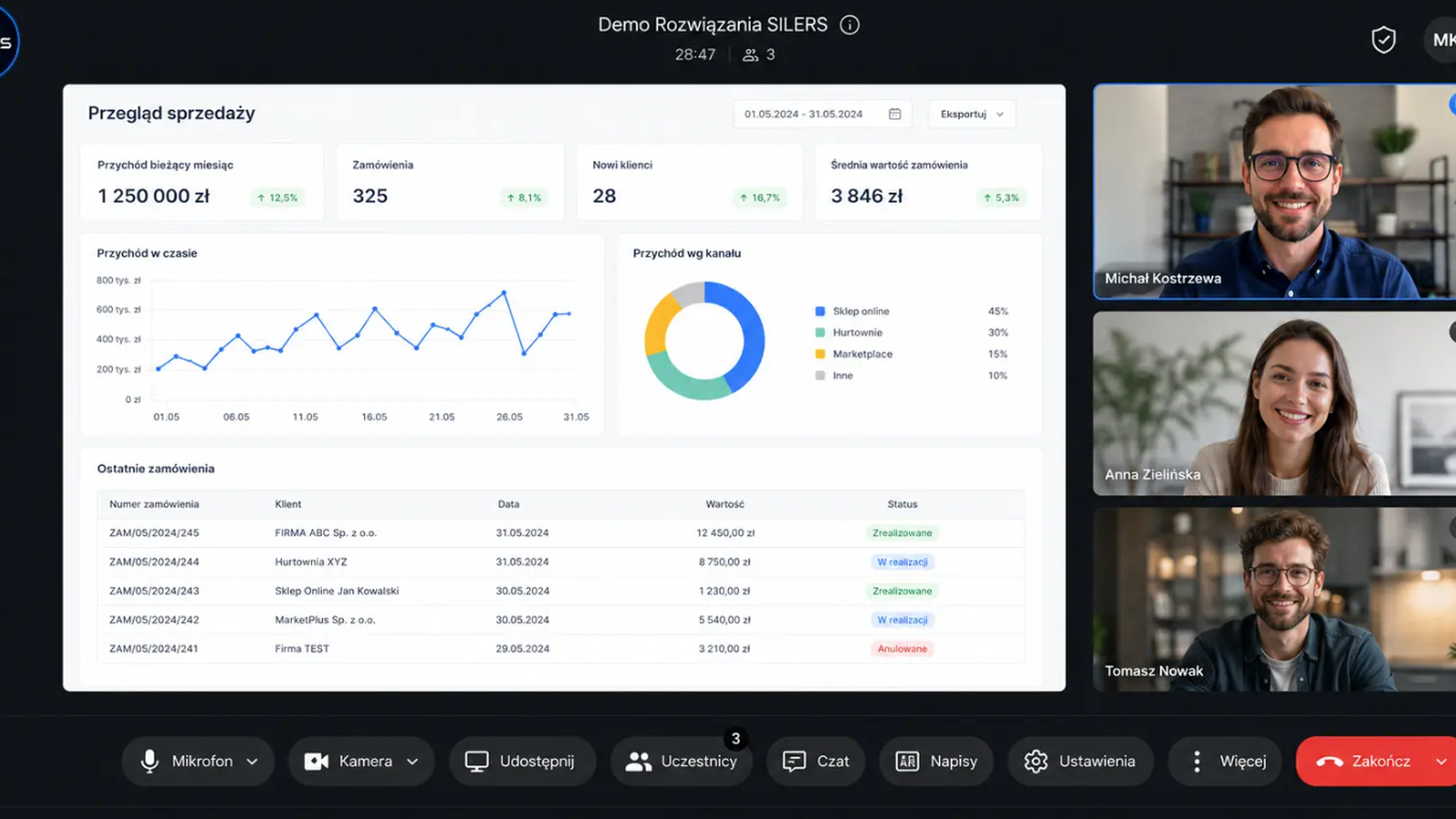Click the donut chart Przychód wg kanału
This screenshot has width=1456, height=819.
pos(704,340)
